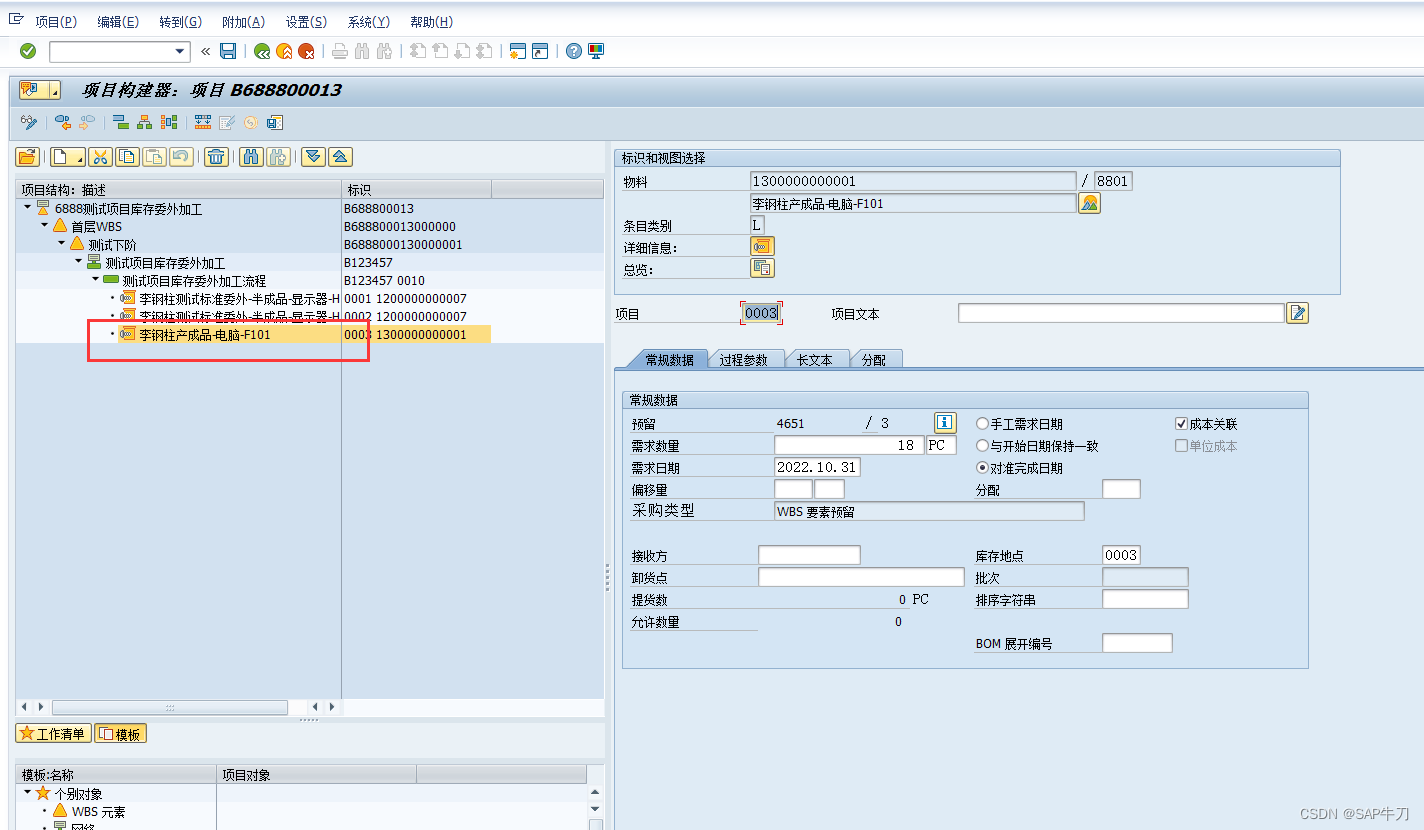Open project planning board icon
1424x830 pixels.
click(203, 122)
